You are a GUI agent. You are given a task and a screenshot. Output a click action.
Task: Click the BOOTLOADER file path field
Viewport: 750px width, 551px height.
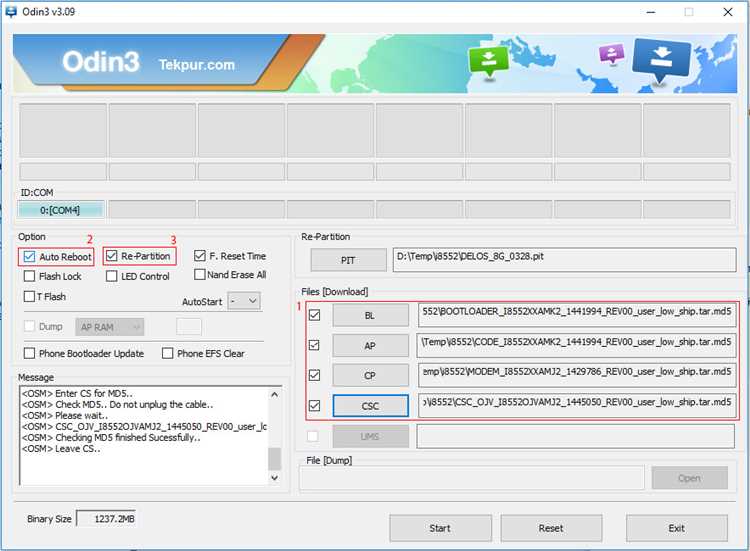tap(576, 315)
